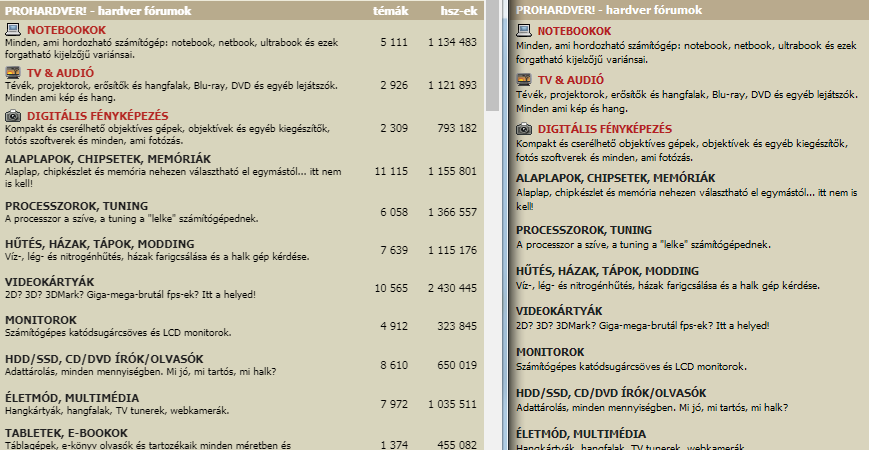Click the 'témák' column header in left window
Viewport: 869px width, 450px height.
pyautogui.click(x=390, y=11)
